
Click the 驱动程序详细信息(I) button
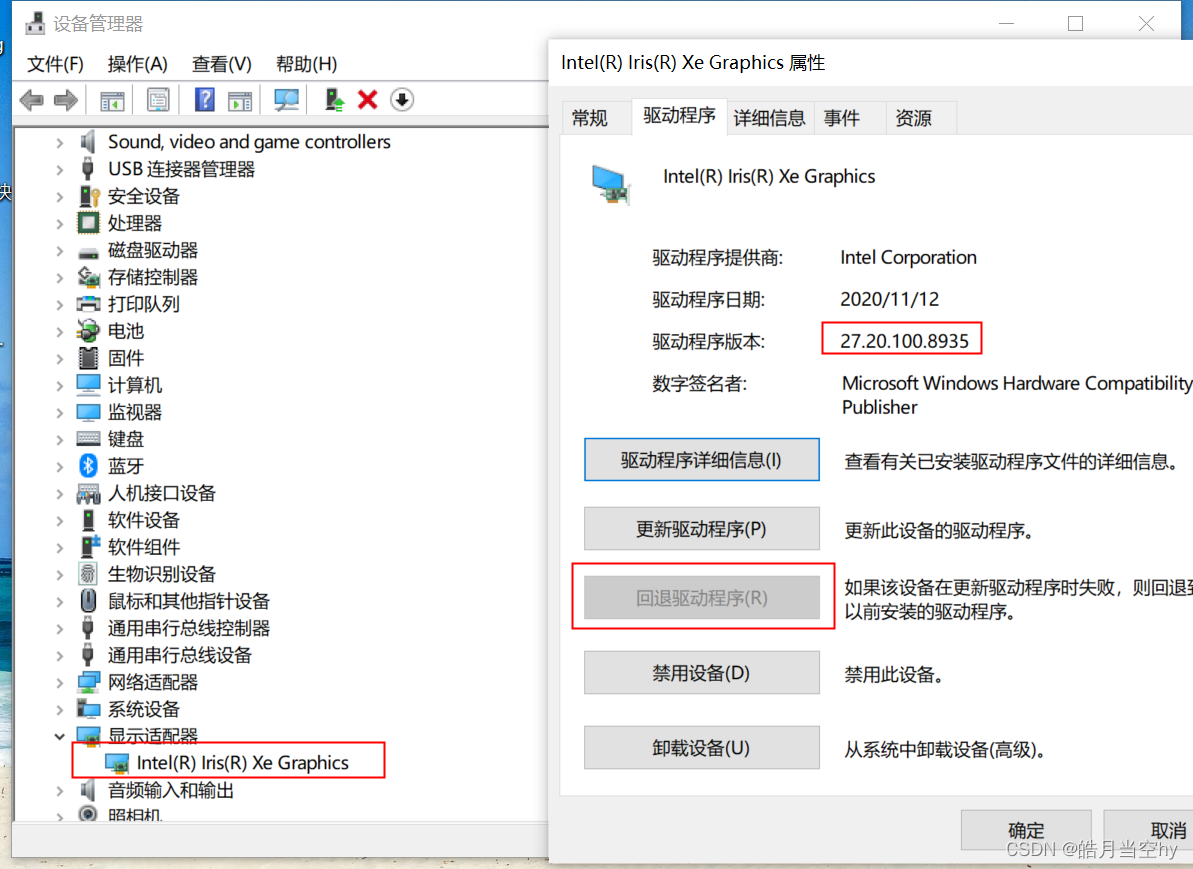click(701, 460)
